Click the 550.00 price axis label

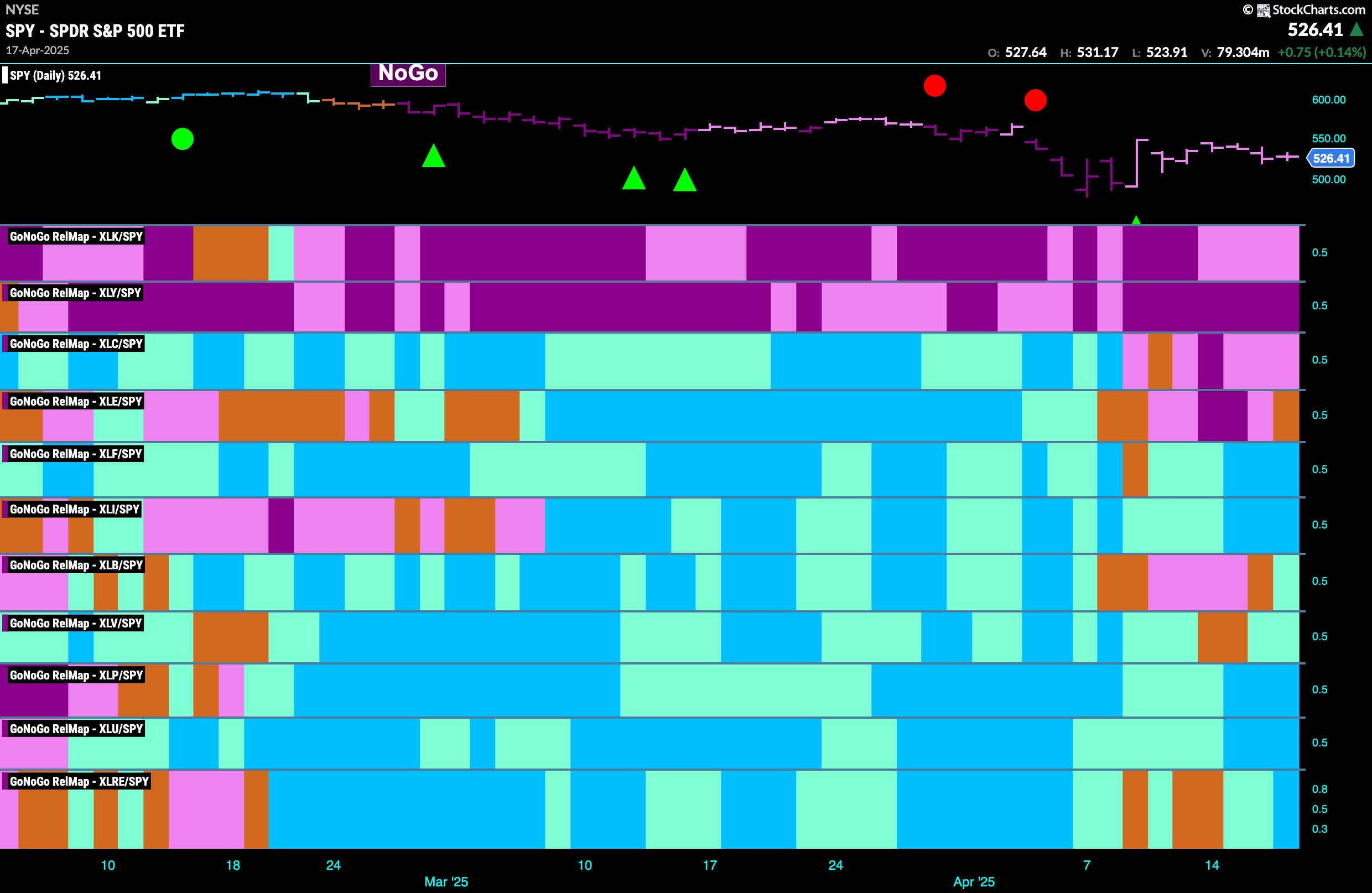coord(1329,138)
